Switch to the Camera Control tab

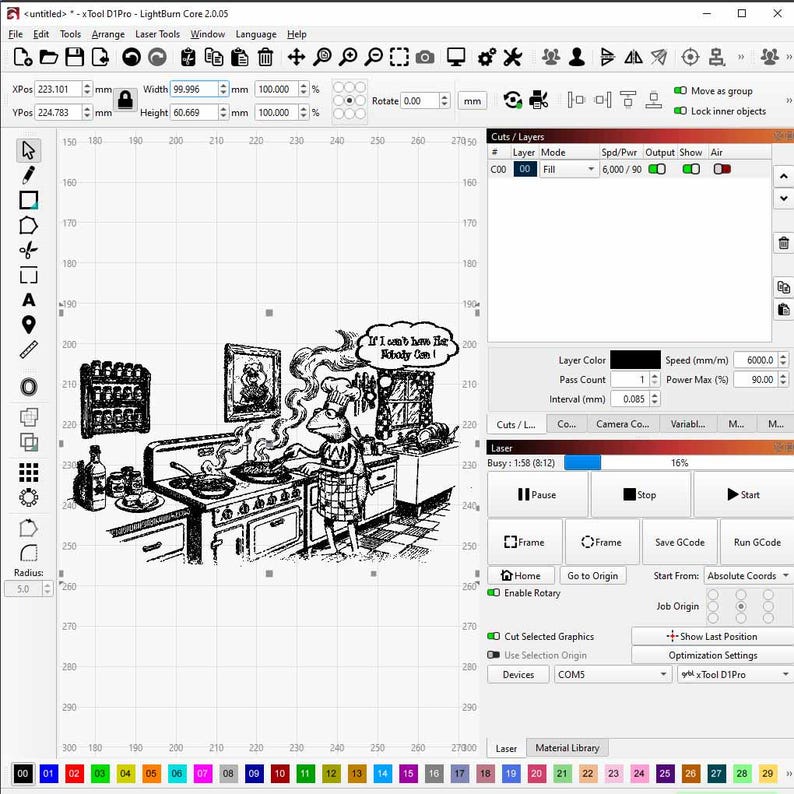point(622,424)
